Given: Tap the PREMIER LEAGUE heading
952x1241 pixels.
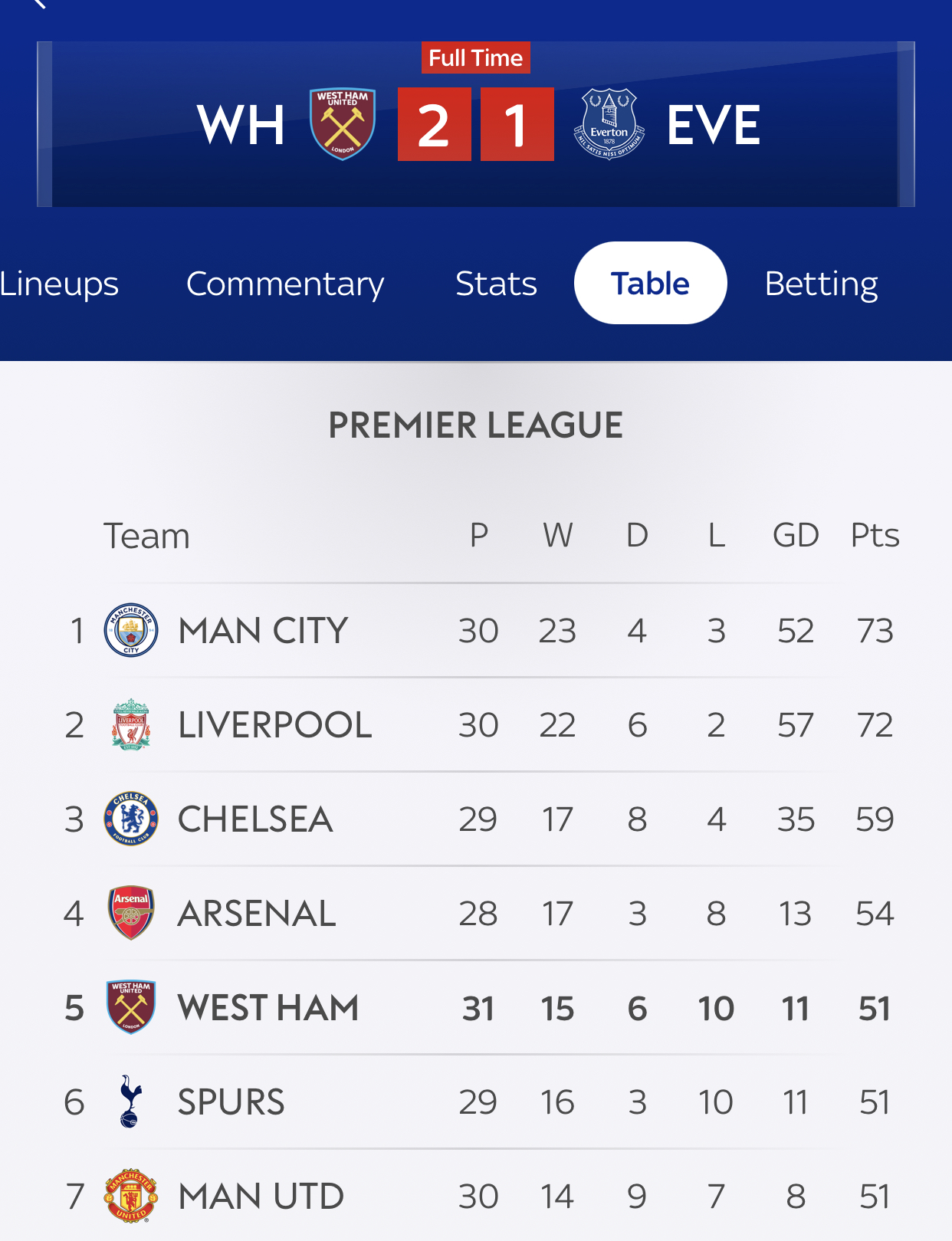Looking at the screenshot, I should 475,425.
